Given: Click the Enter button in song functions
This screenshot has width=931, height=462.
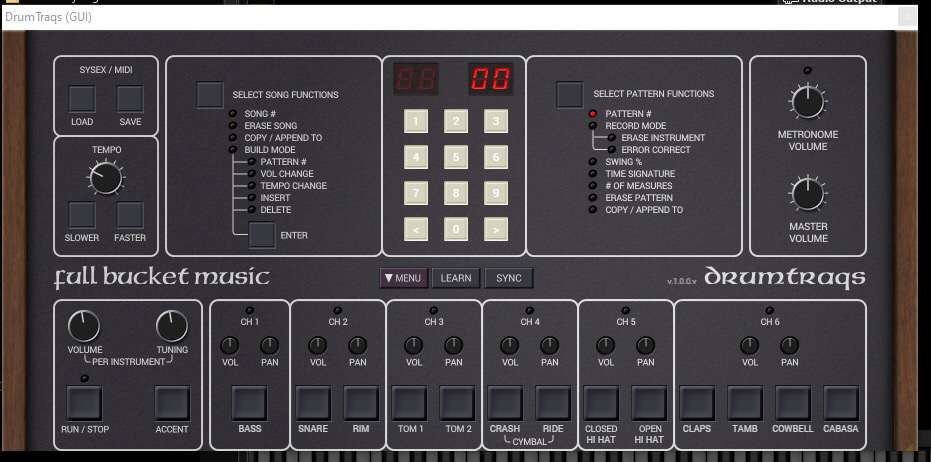Looking at the screenshot, I should 262,235.
